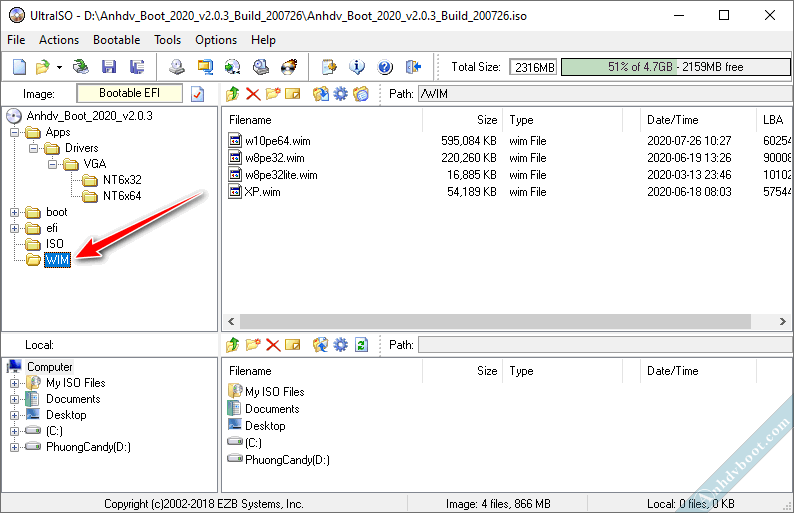794x513 pixels.
Task: Click the right scroll arrow of image list
Action: click(x=782, y=321)
